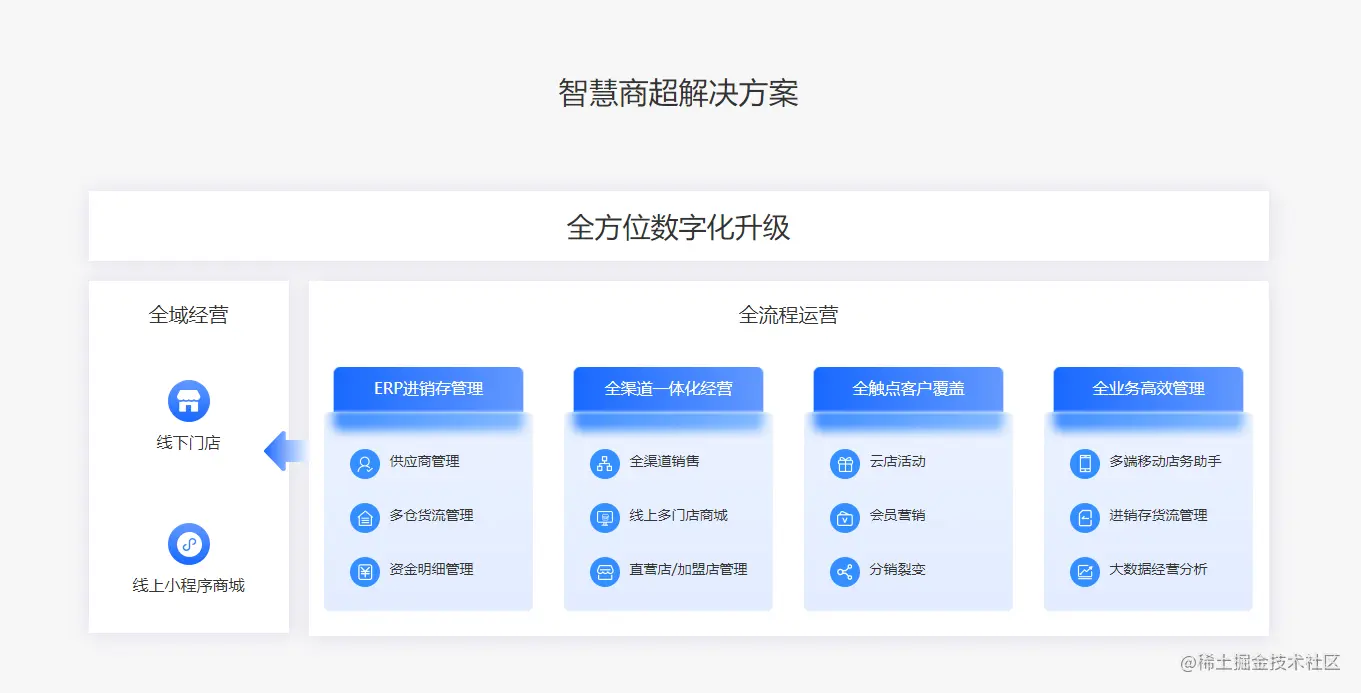Screen dimensions: 1361x693
Task: Click the 智慧商超解决方案 page title
Action: point(679,93)
